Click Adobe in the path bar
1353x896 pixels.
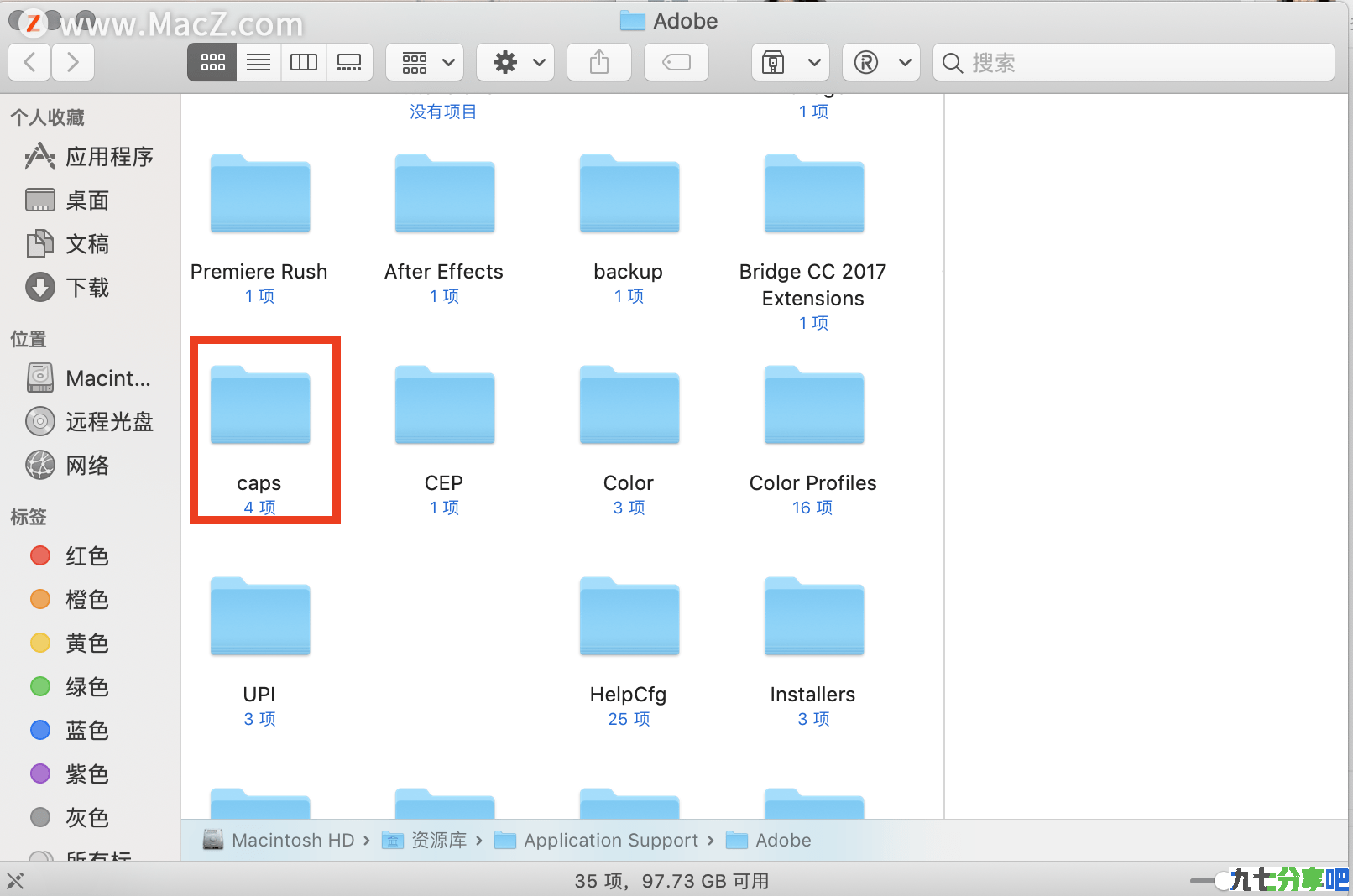click(x=769, y=840)
